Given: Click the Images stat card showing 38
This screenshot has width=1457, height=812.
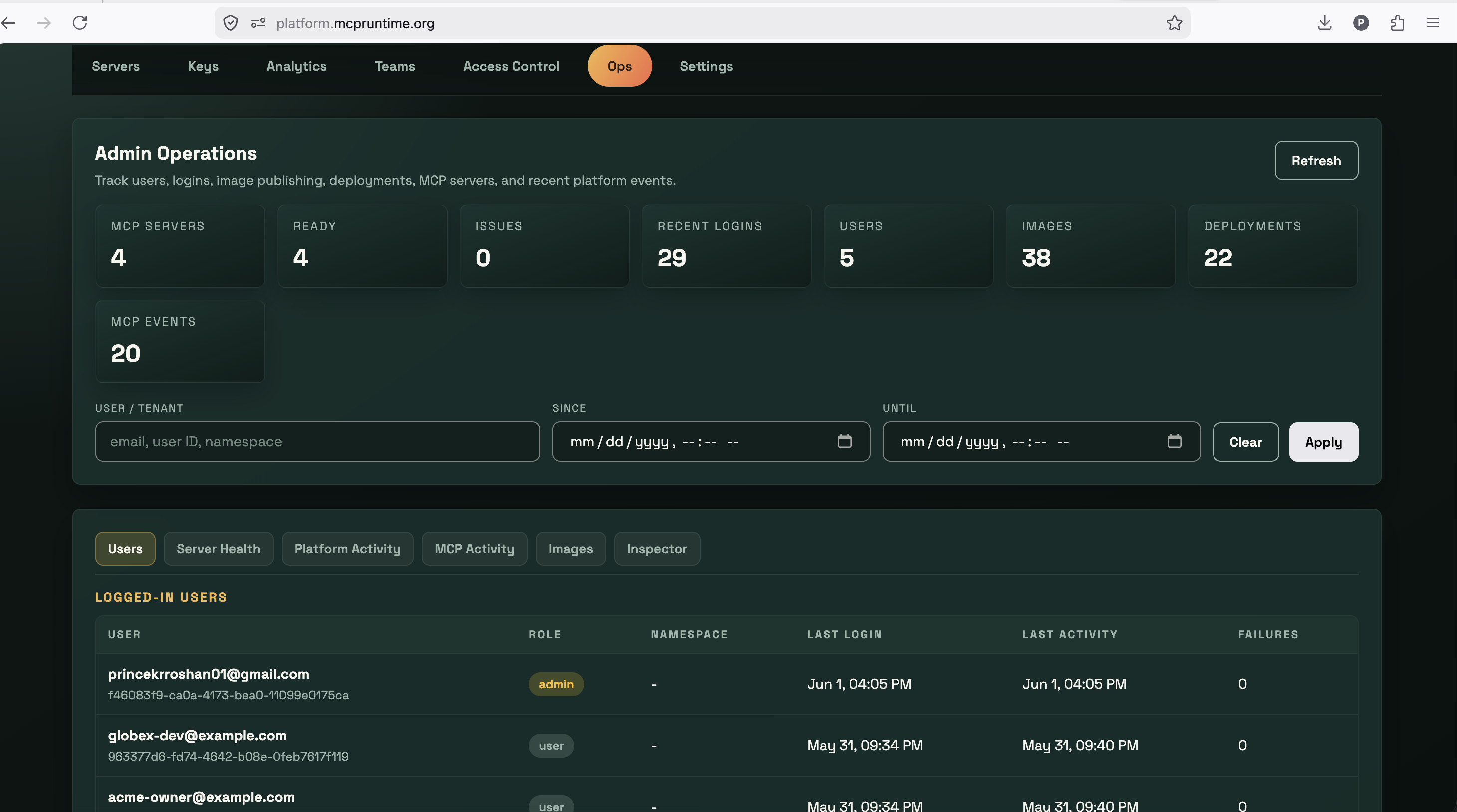Looking at the screenshot, I should coord(1090,246).
